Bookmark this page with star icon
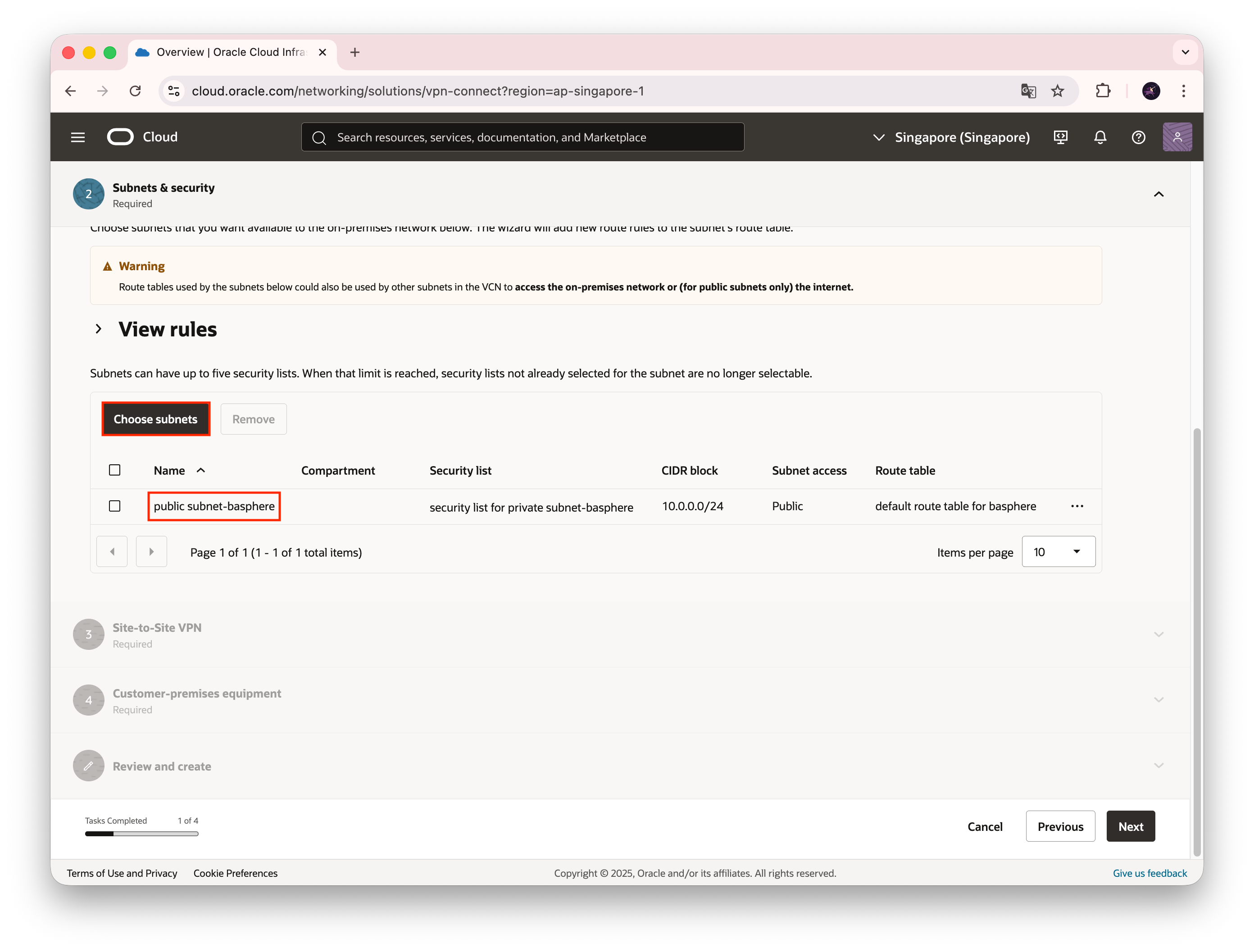The image size is (1254, 952). (1057, 91)
